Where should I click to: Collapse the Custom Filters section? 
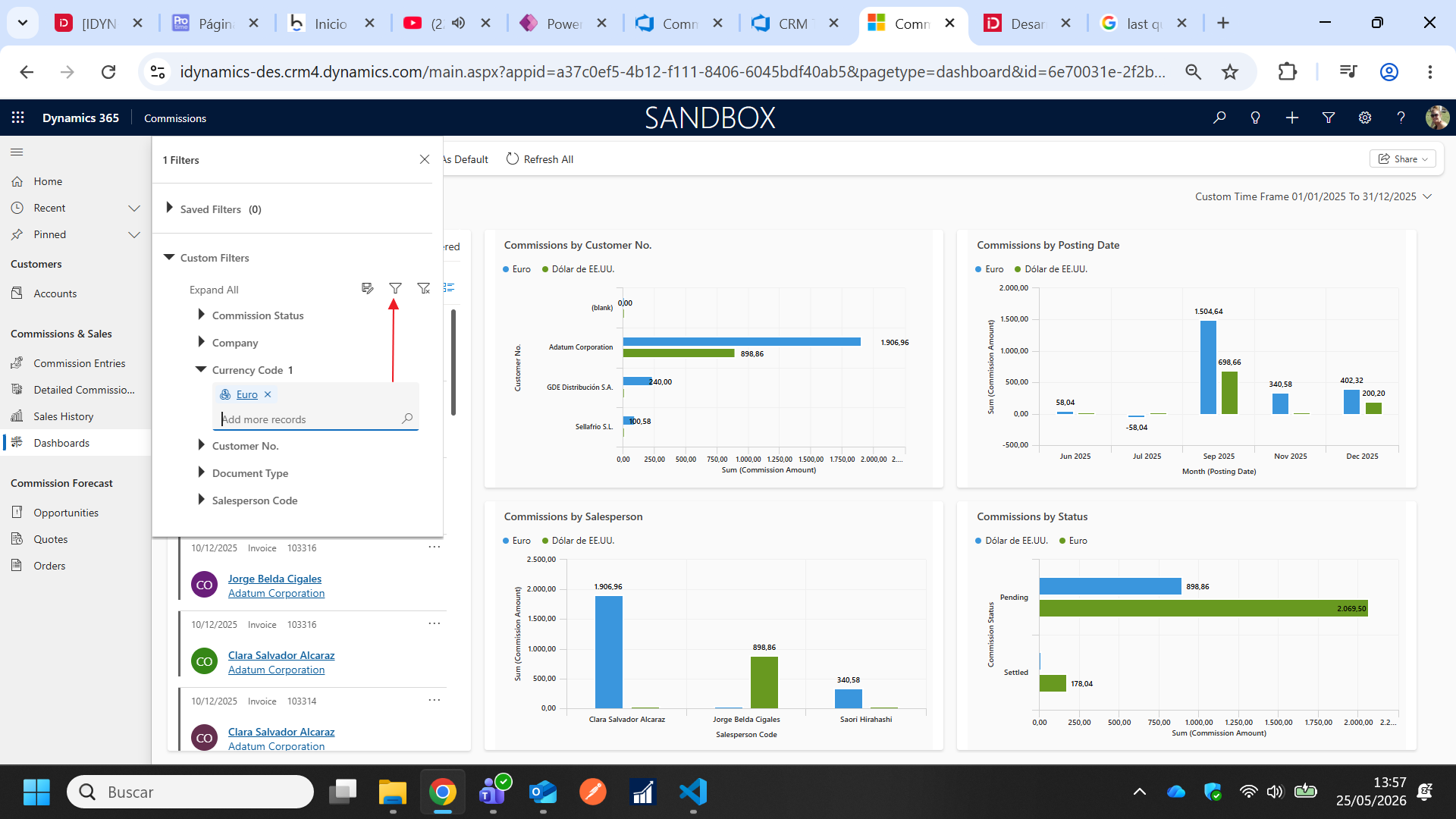169,258
